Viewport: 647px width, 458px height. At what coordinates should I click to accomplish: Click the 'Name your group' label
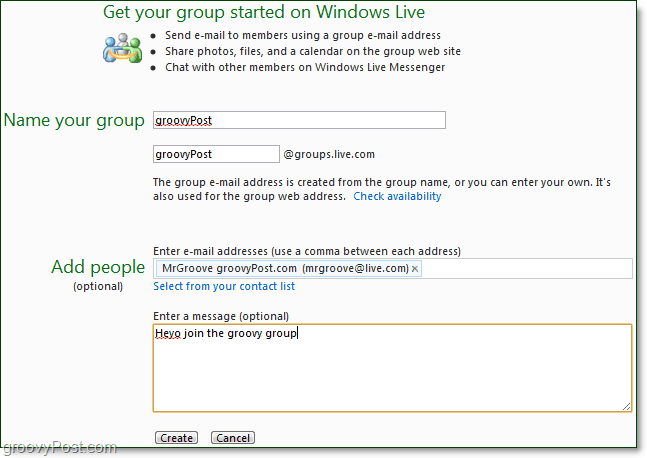[x=74, y=120]
